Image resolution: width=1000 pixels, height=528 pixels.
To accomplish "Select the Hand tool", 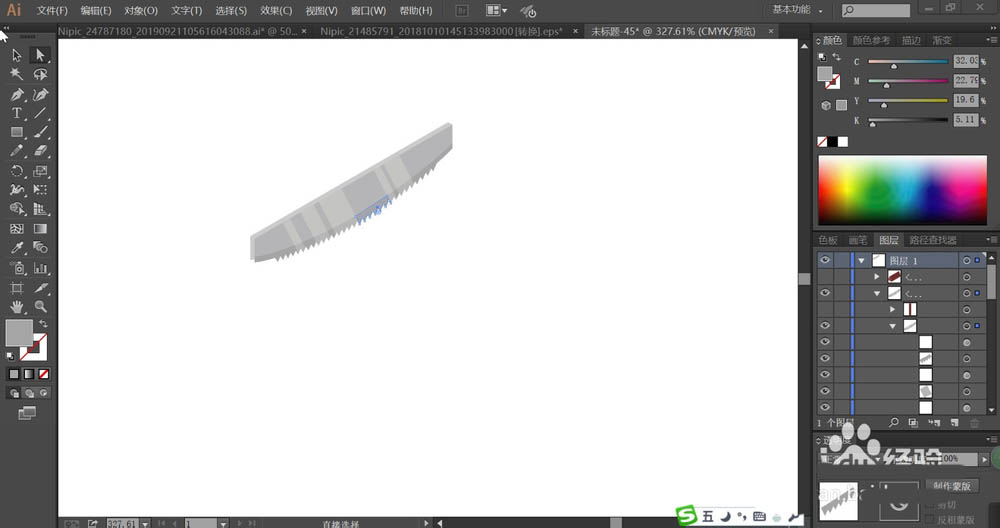I will point(17,307).
